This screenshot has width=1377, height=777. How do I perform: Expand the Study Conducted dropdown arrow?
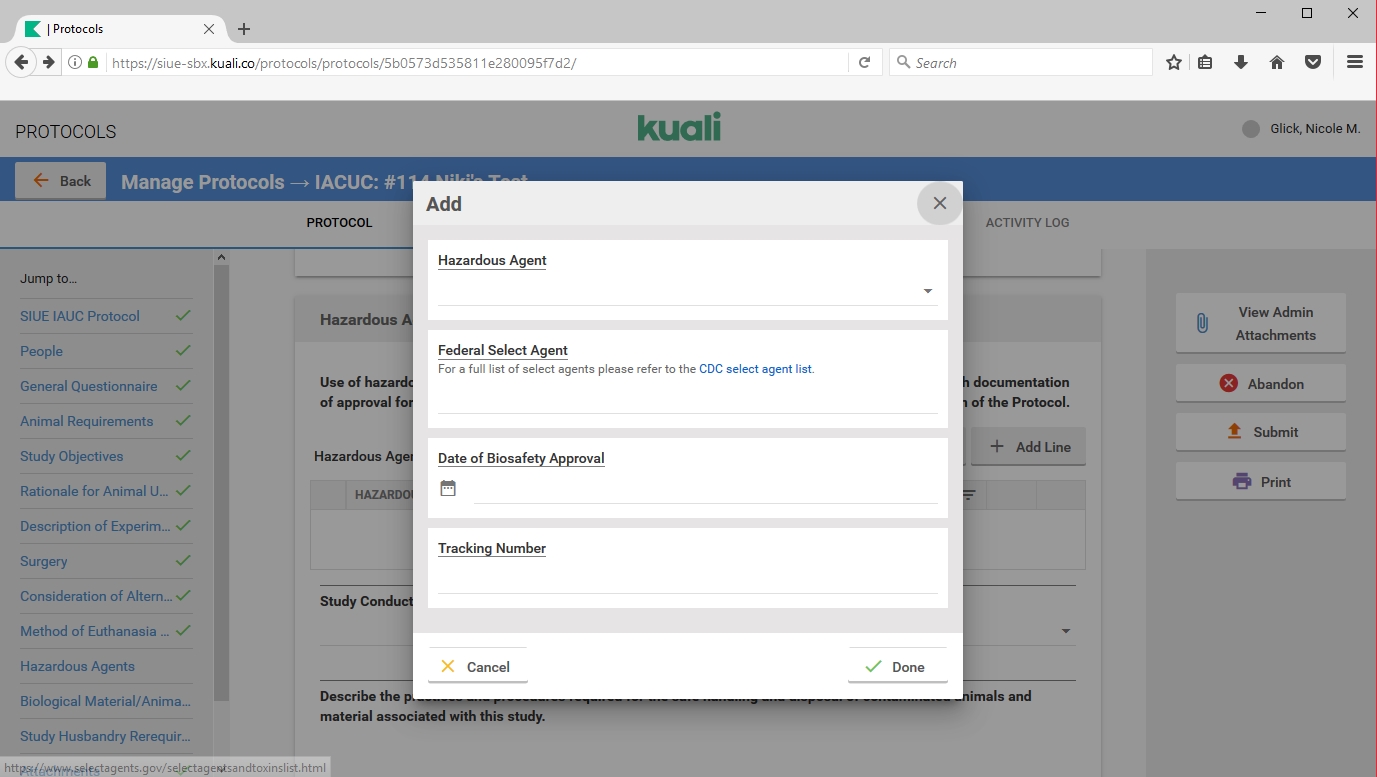coord(1065,631)
